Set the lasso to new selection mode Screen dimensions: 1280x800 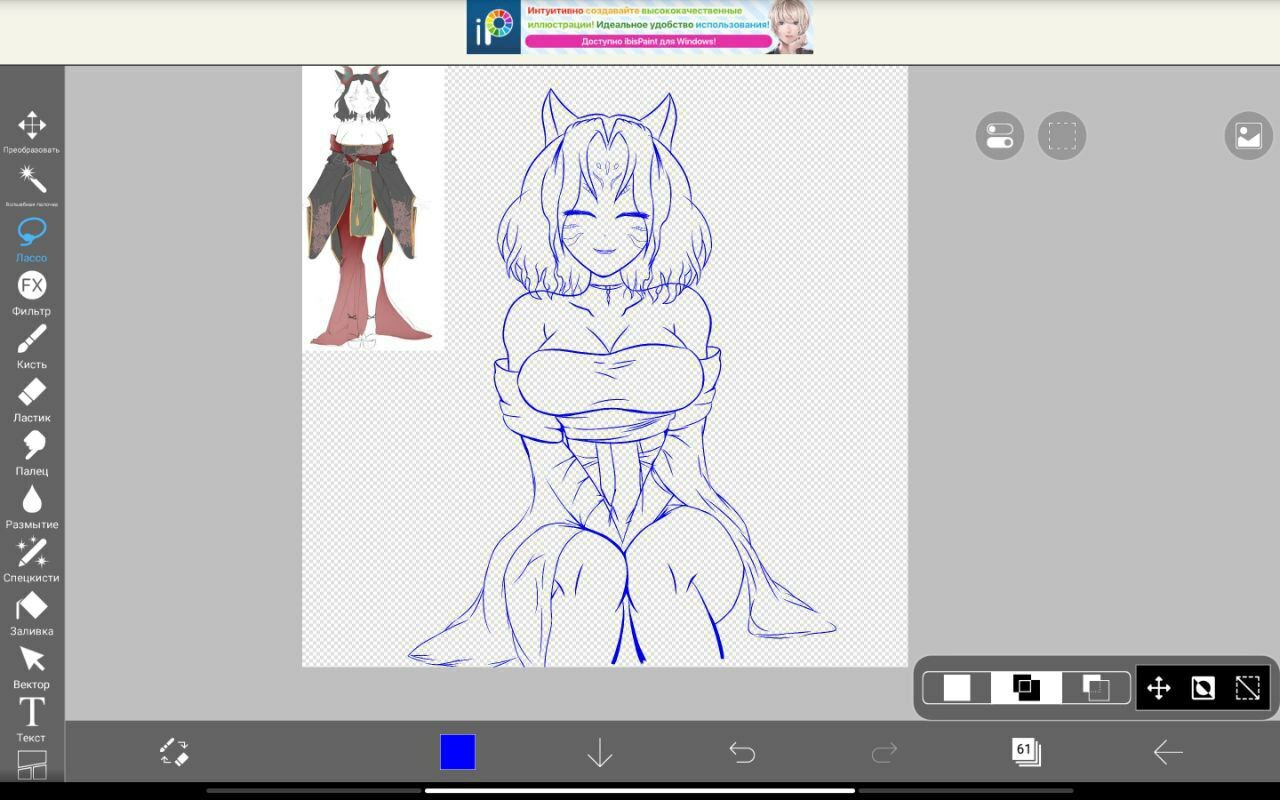pyautogui.click(x=957, y=688)
